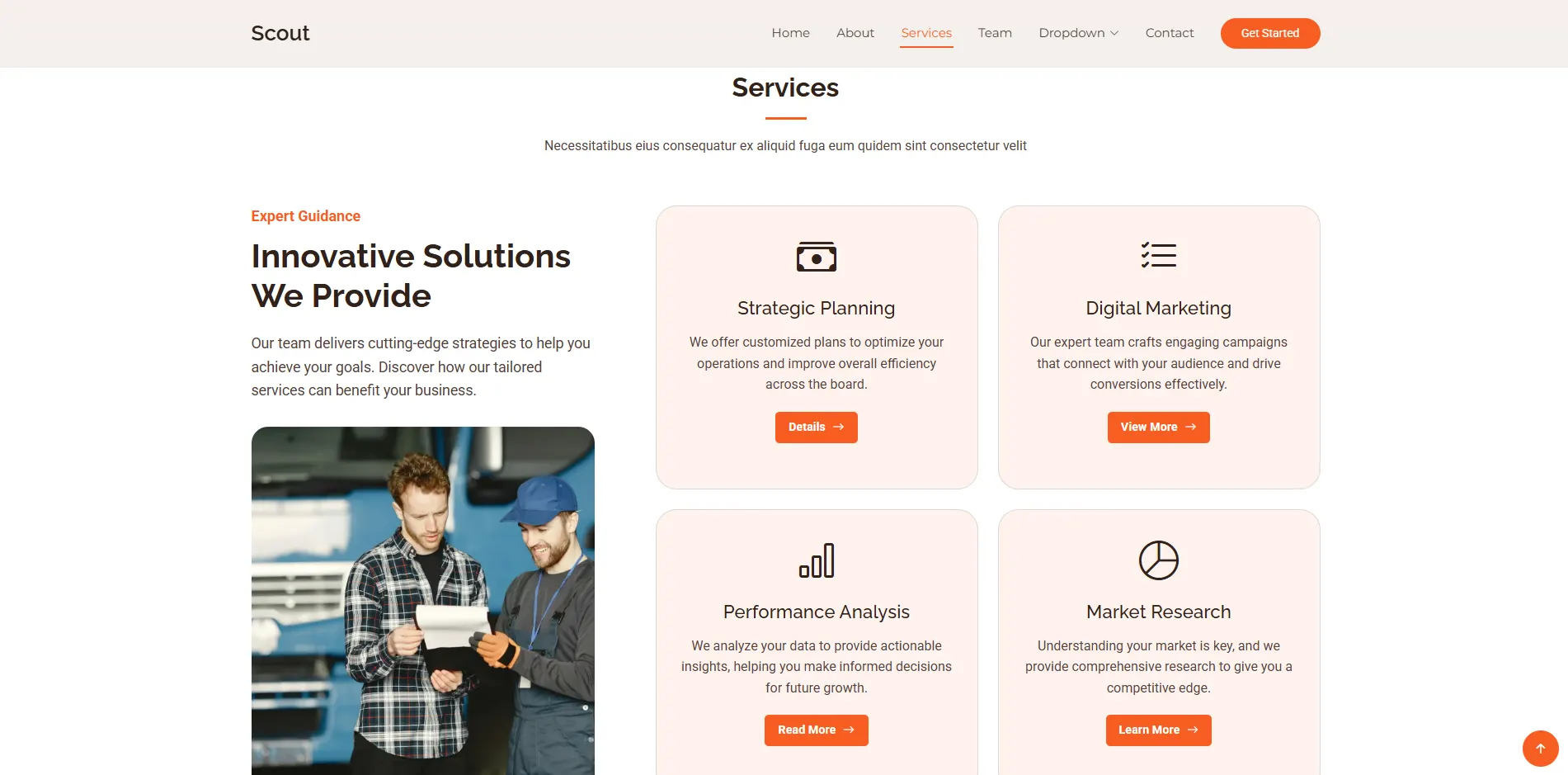Open the About nav item

[855, 33]
